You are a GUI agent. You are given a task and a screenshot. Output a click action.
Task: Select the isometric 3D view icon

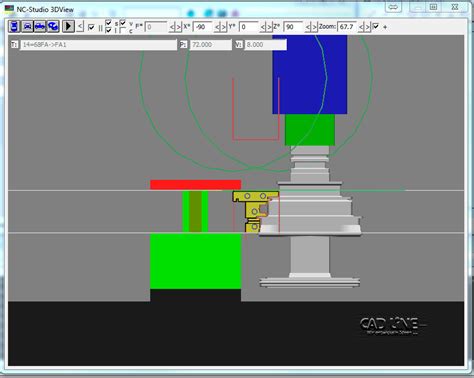tap(53, 26)
